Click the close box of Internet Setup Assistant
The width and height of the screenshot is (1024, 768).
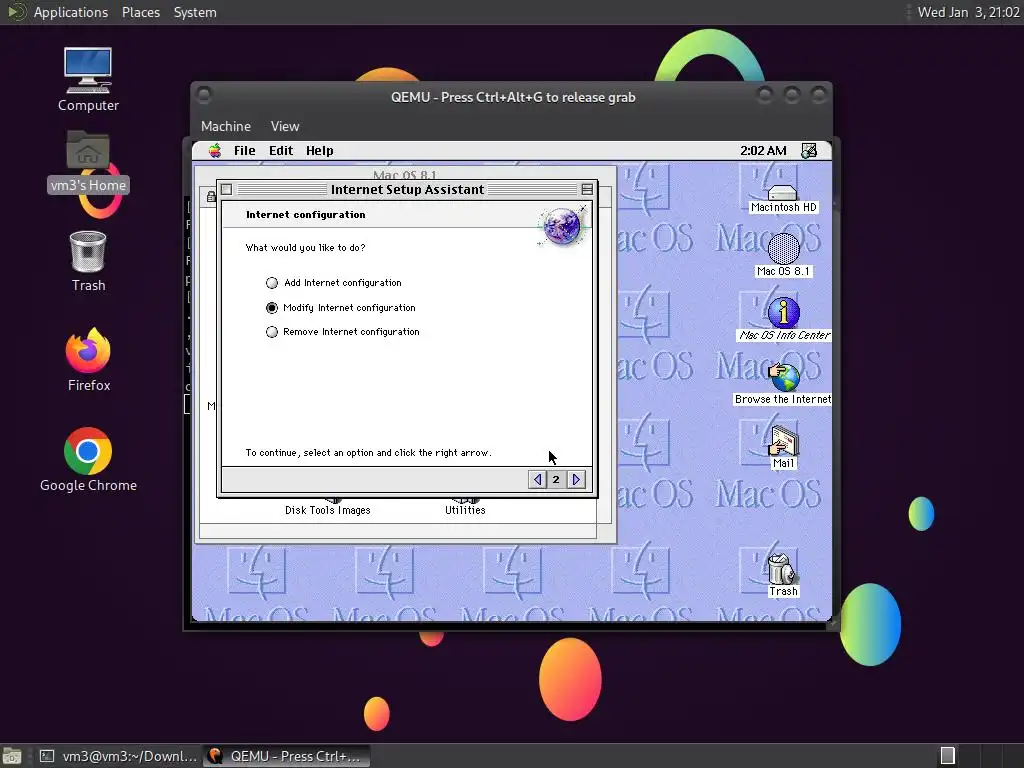pyautogui.click(x=227, y=189)
